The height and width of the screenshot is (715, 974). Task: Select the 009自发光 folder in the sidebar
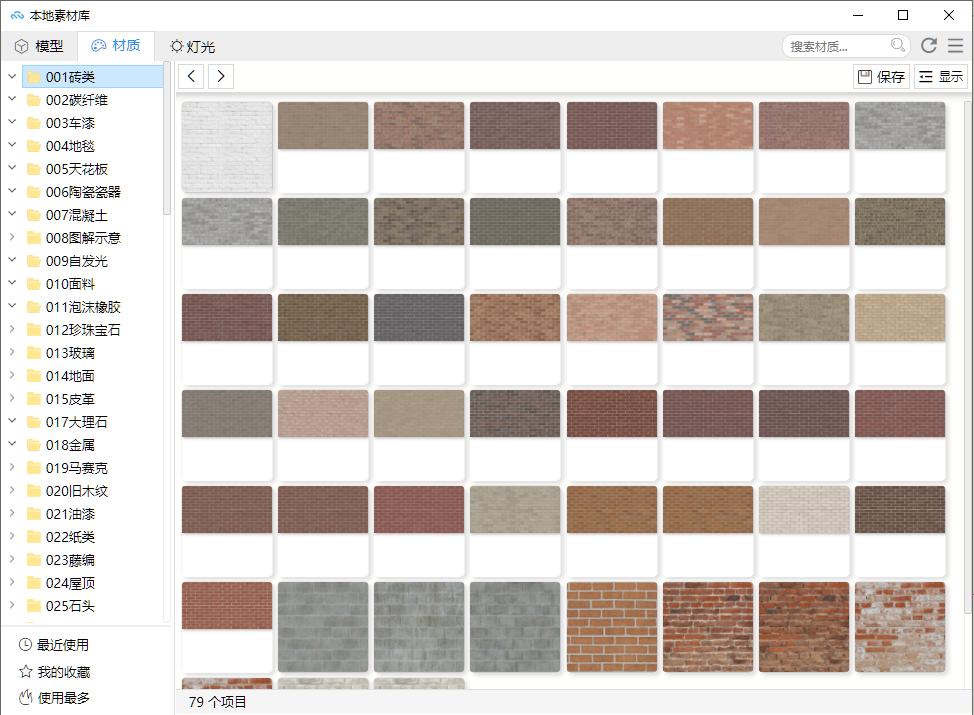75,260
